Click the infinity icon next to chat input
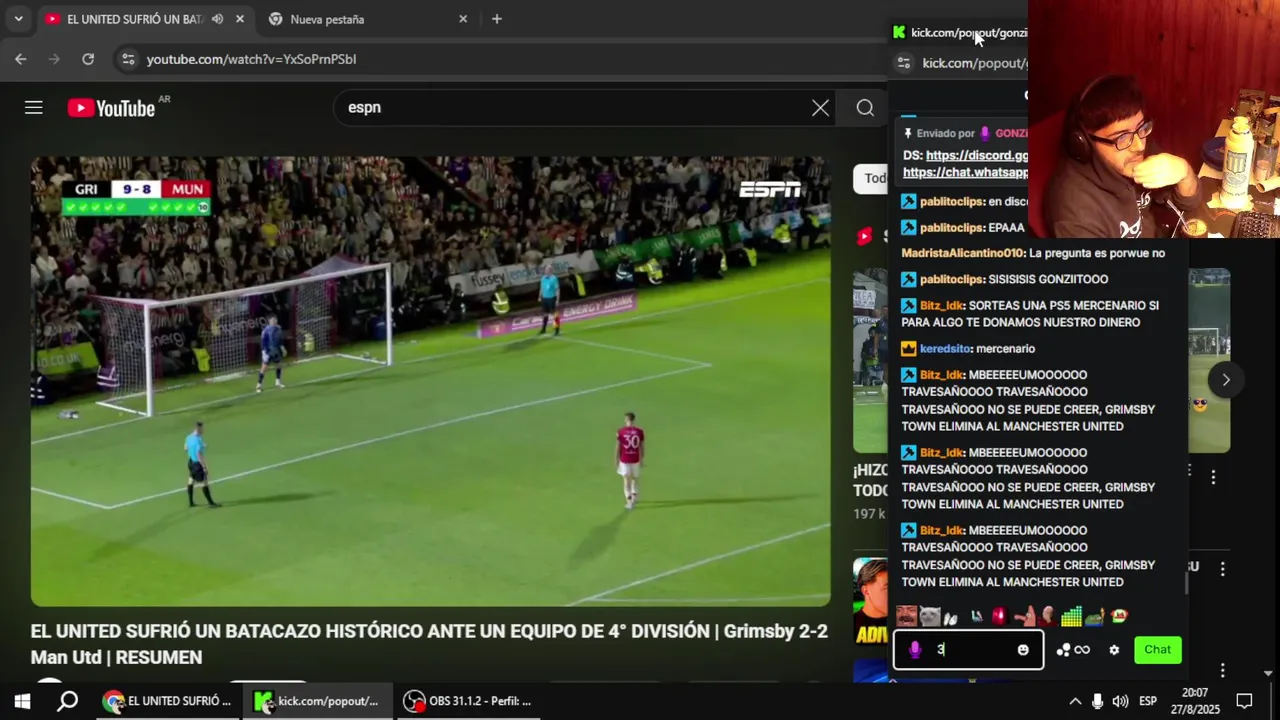Image resolution: width=1280 pixels, height=720 pixels. click(x=1082, y=650)
